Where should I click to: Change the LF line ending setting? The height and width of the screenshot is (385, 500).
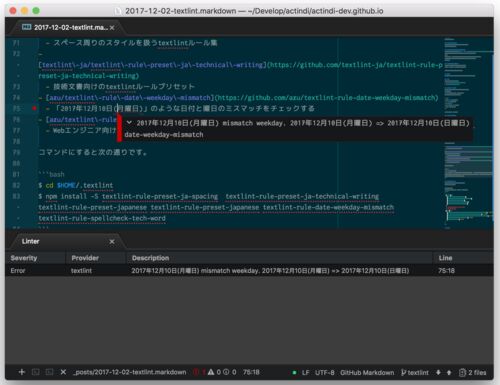(x=305, y=372)
